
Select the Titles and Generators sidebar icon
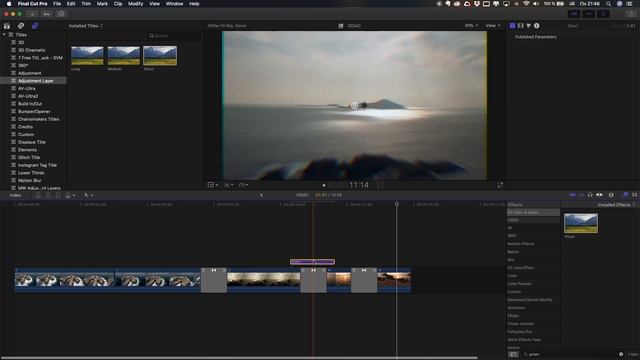click(35, 26)
